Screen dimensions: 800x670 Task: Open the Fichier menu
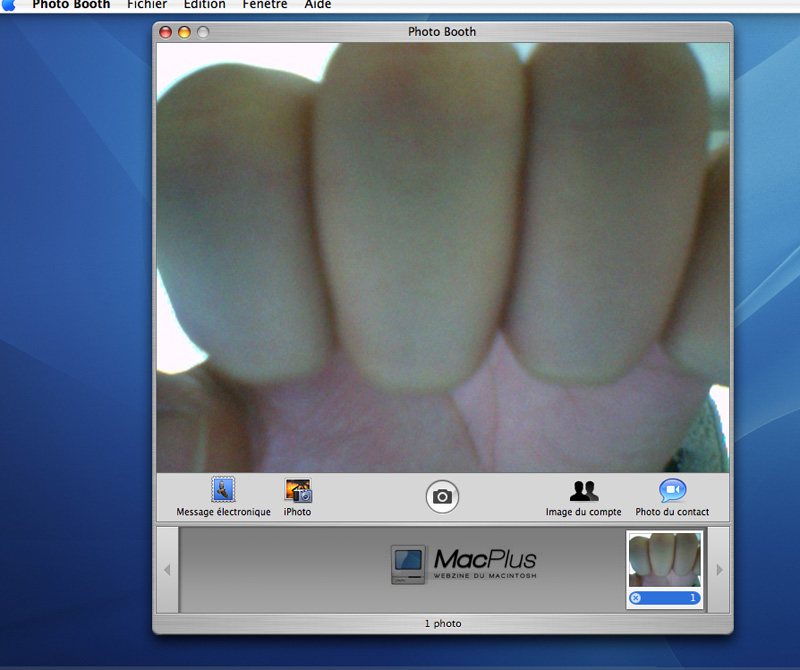point(147,5)
